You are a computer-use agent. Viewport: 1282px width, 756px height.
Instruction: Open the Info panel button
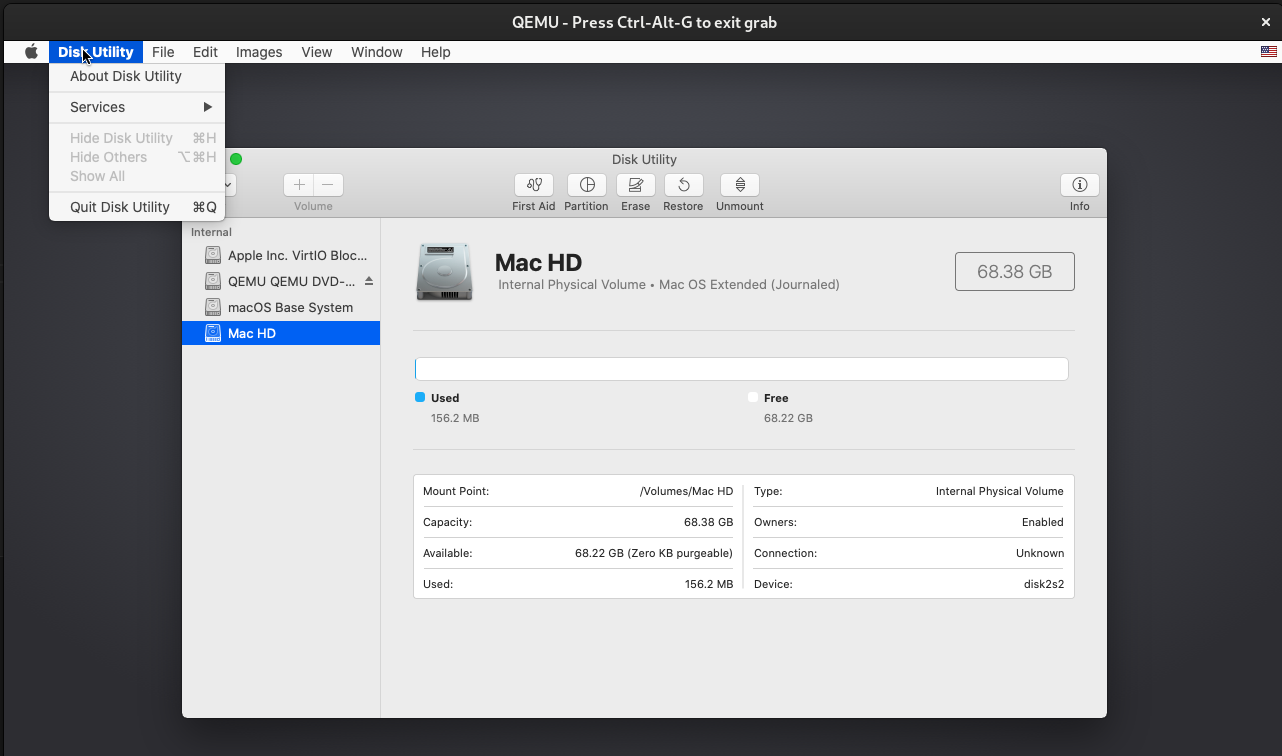coord(1080,185)
